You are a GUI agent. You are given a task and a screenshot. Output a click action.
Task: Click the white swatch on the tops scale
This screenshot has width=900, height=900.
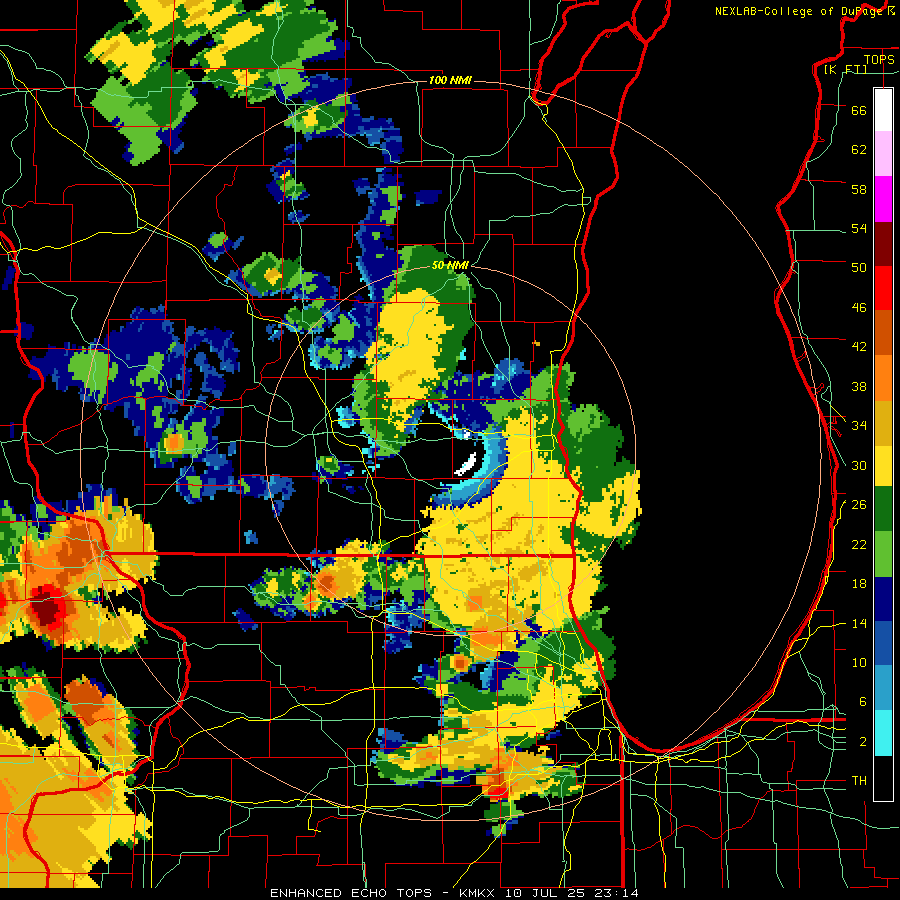883,110
